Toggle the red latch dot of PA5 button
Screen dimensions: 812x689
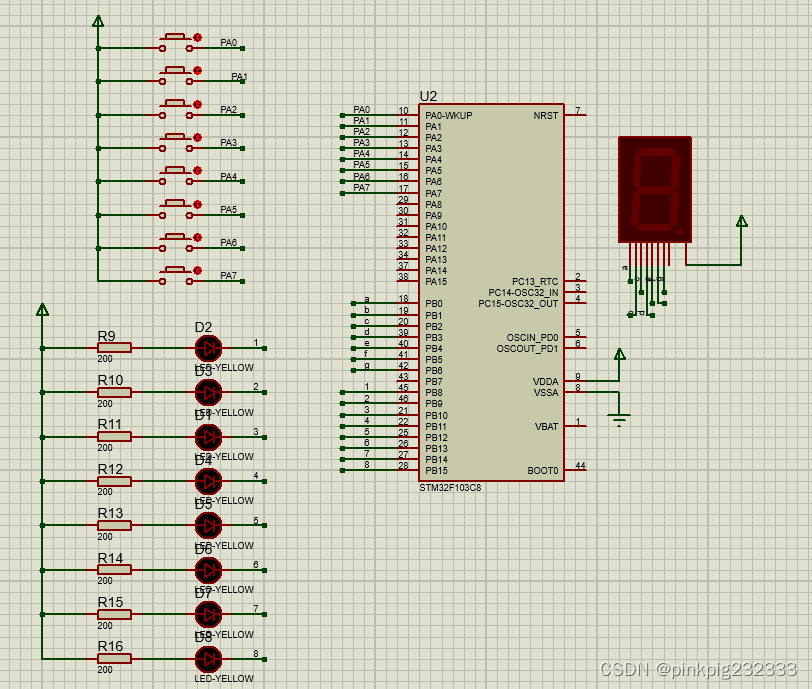click(x=197, y=204)
